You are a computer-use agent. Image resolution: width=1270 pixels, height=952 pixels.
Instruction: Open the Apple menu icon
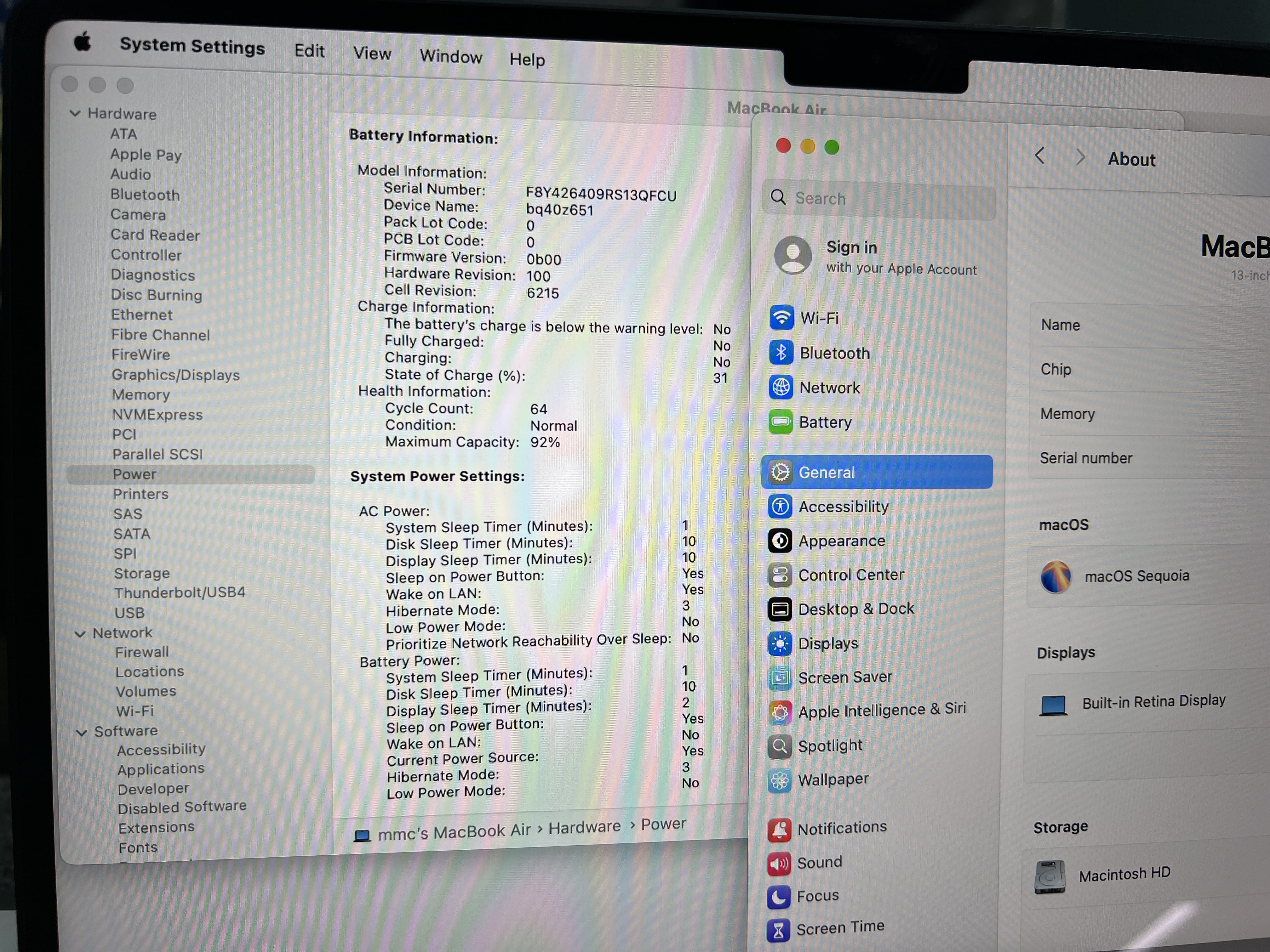83,42
